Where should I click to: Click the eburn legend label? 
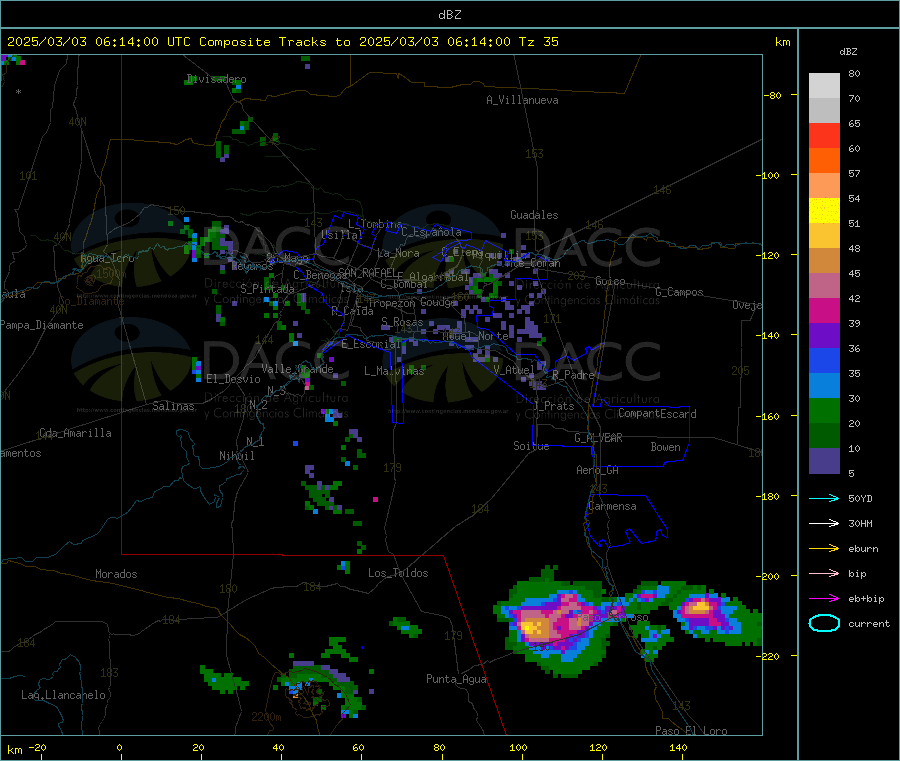point(863,549)
